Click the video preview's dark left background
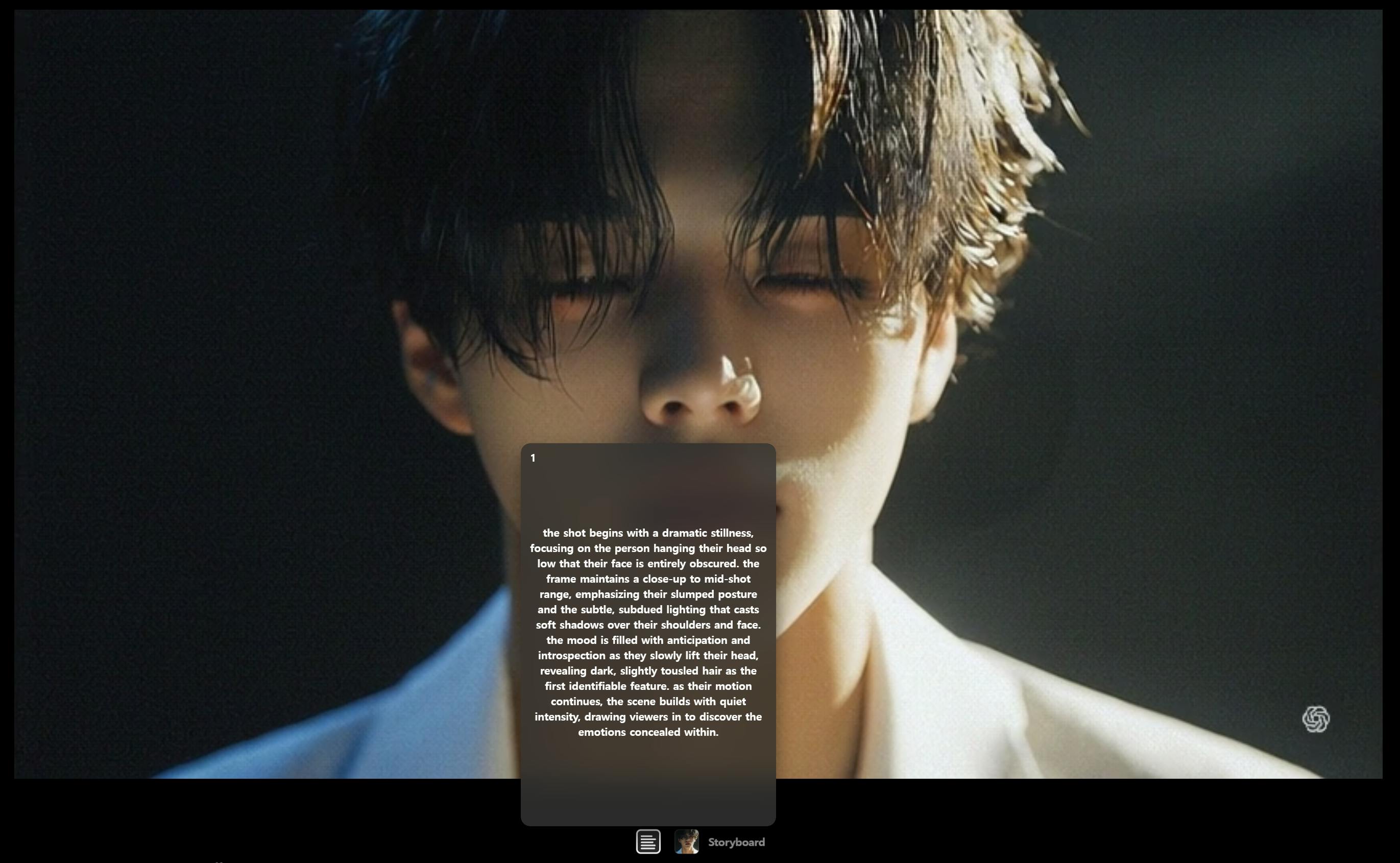This screenshot has width=1400, height=863. (171, 343)
